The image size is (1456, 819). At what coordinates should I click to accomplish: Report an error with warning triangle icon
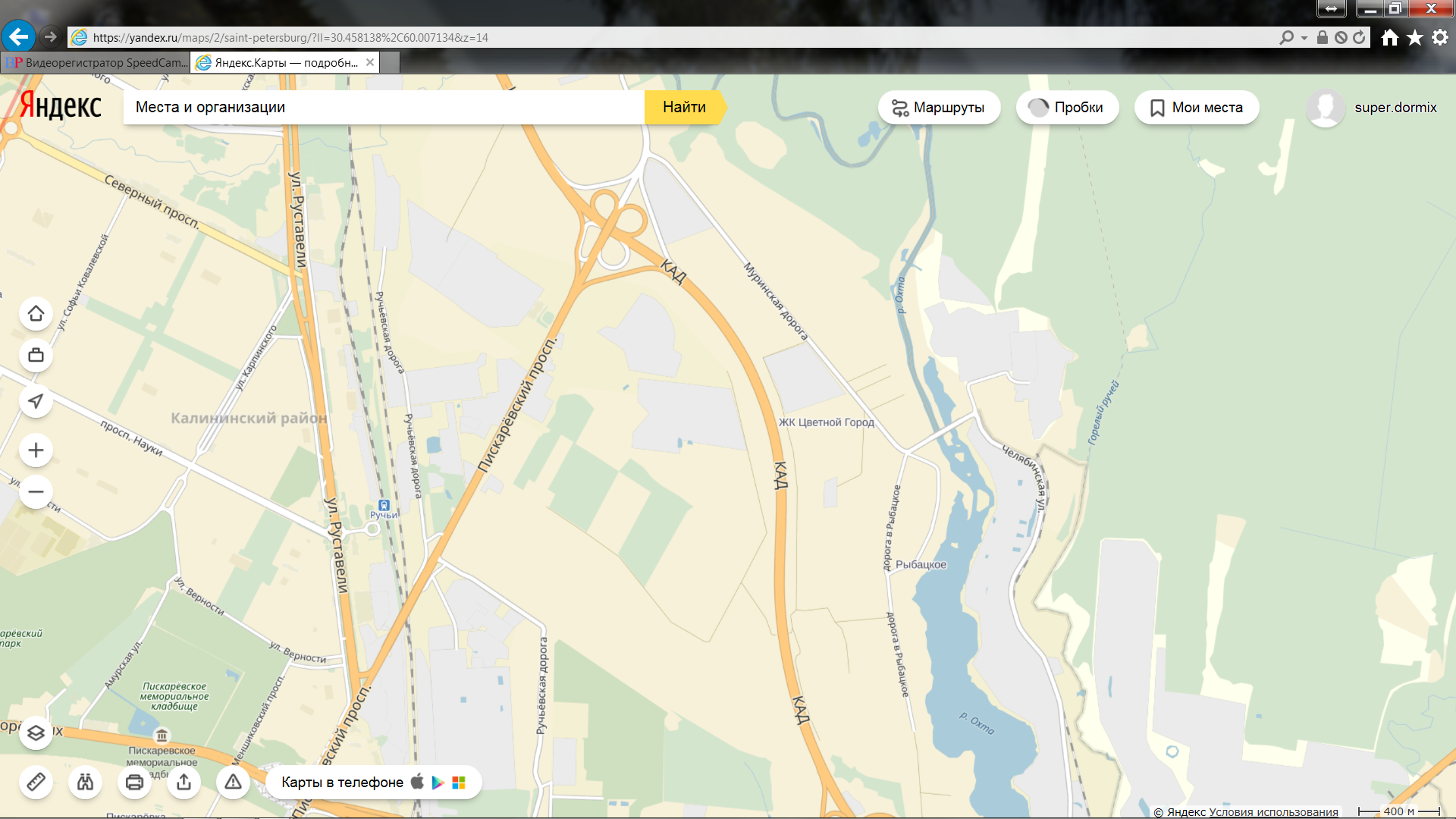(233, 782)
